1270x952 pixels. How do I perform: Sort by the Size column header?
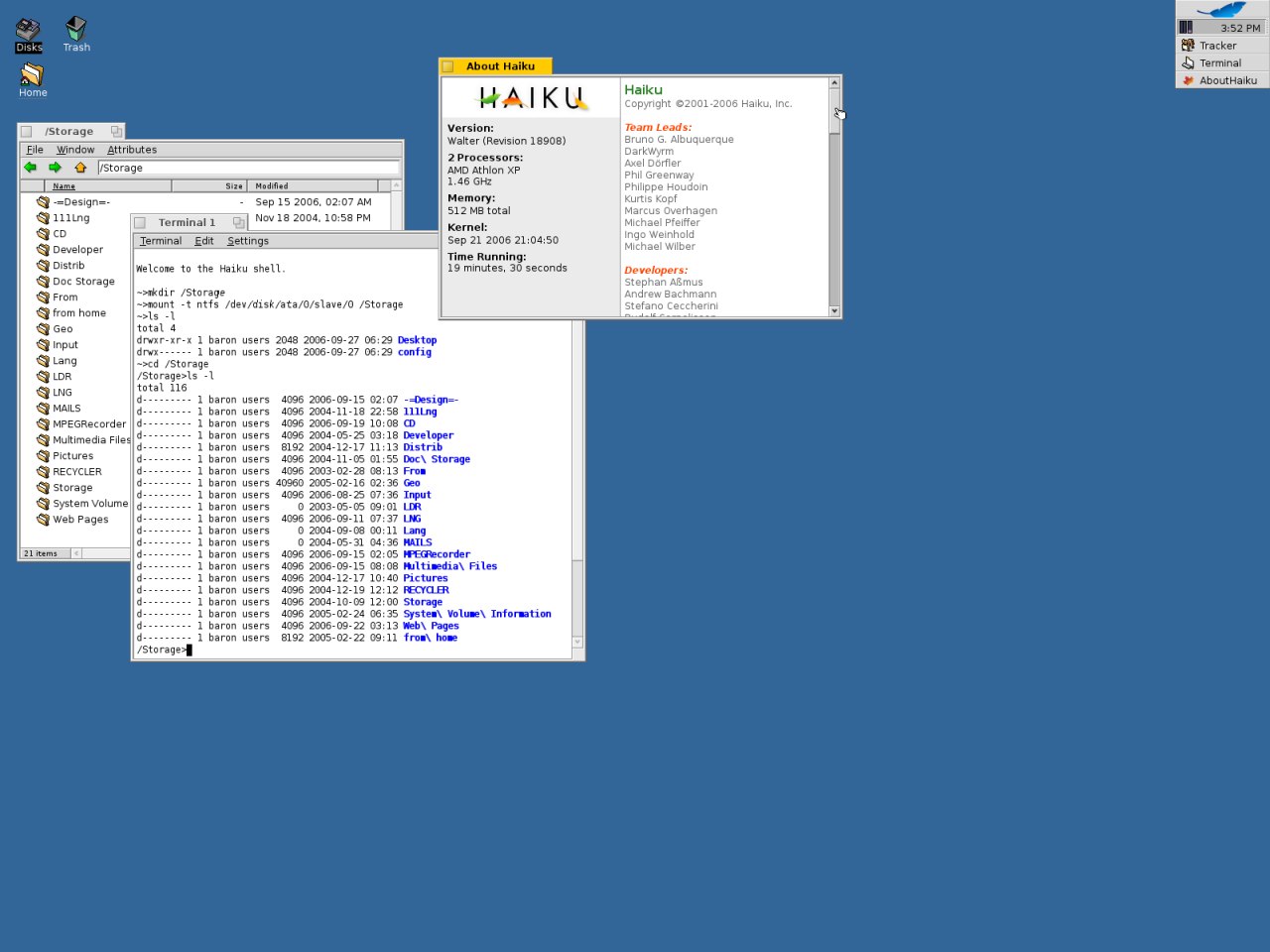pos(209,185)
